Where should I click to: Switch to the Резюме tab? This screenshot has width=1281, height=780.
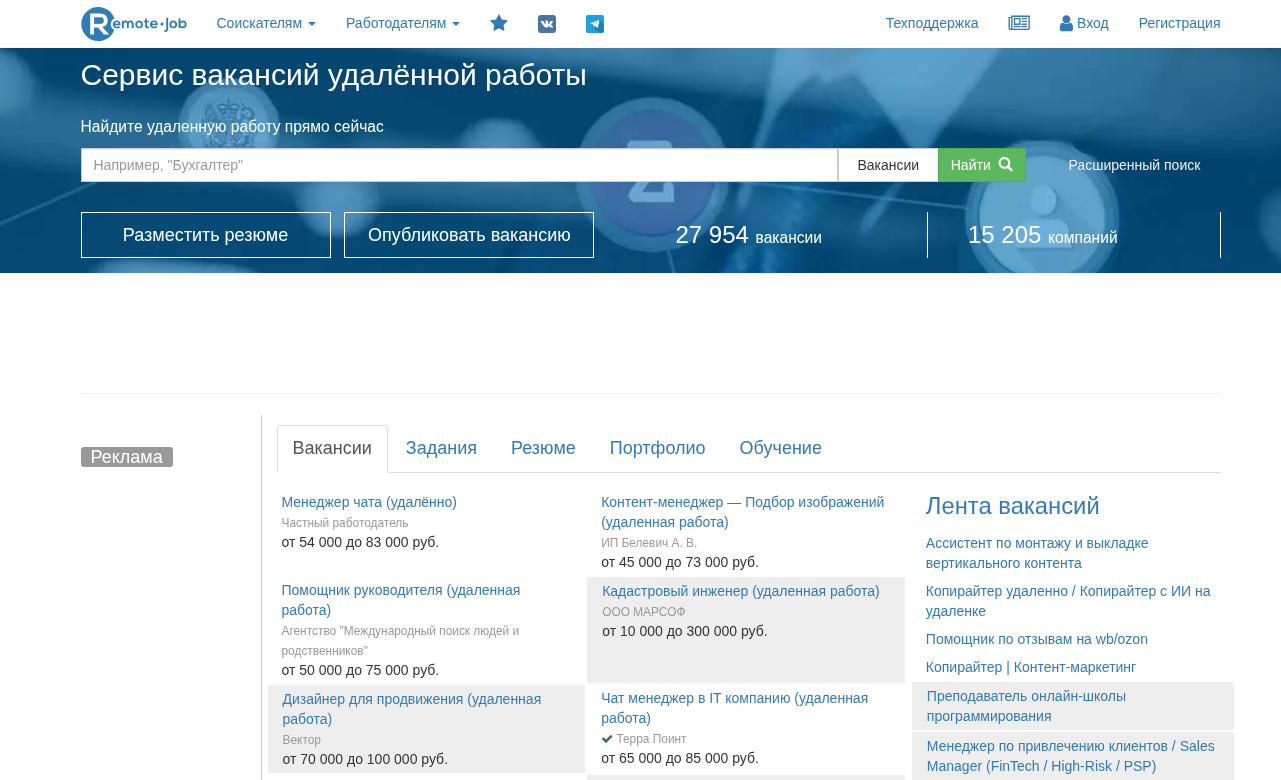543,448
